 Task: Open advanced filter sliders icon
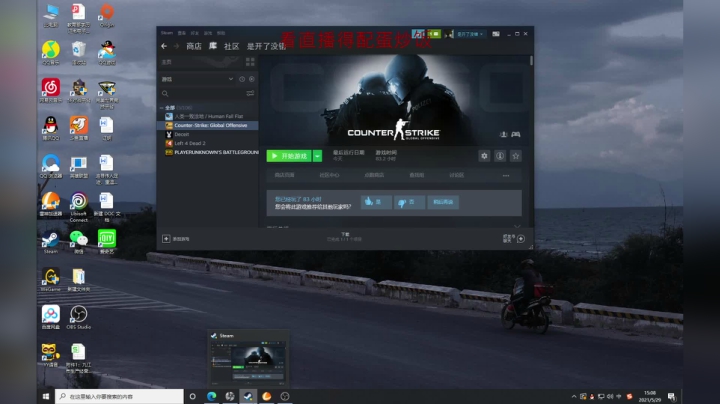(x=250, y=93)
